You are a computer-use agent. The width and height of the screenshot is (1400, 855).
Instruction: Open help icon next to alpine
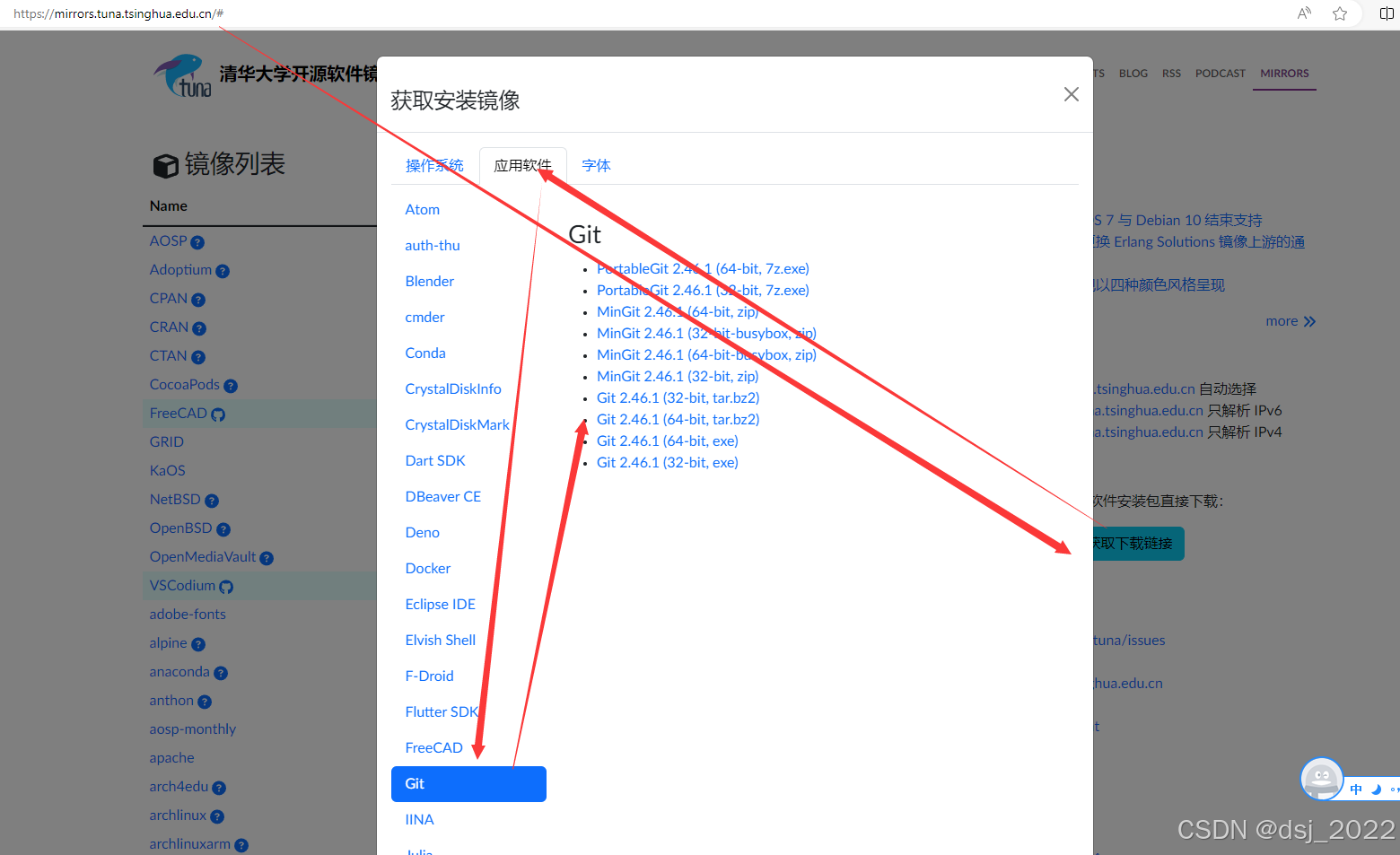(x=198, y=644)
